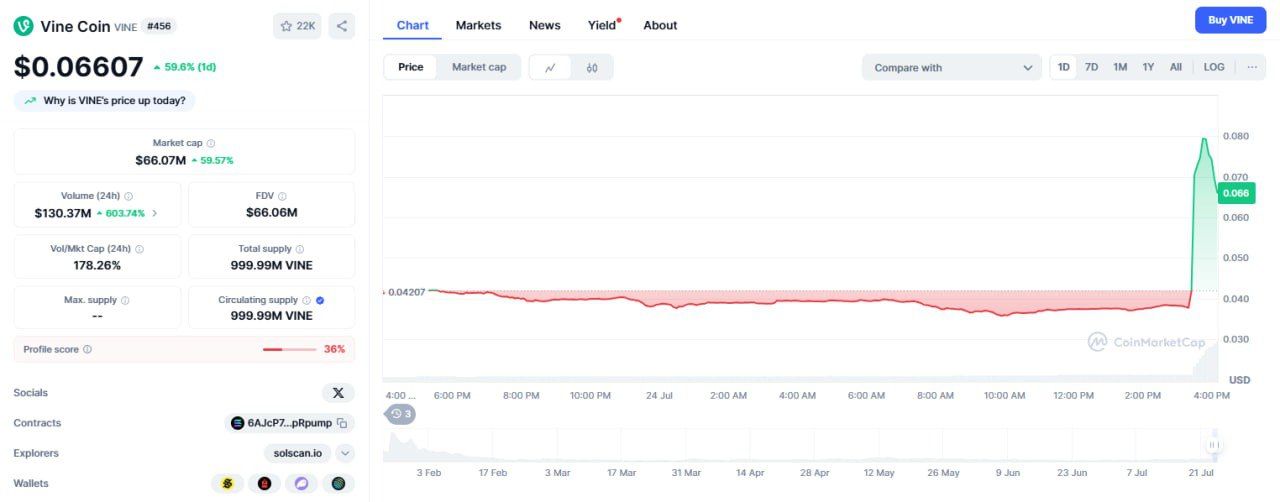The image size is (1280, 502).
Task: Click the Vine Coin logo icon
Action: [23, 26]
